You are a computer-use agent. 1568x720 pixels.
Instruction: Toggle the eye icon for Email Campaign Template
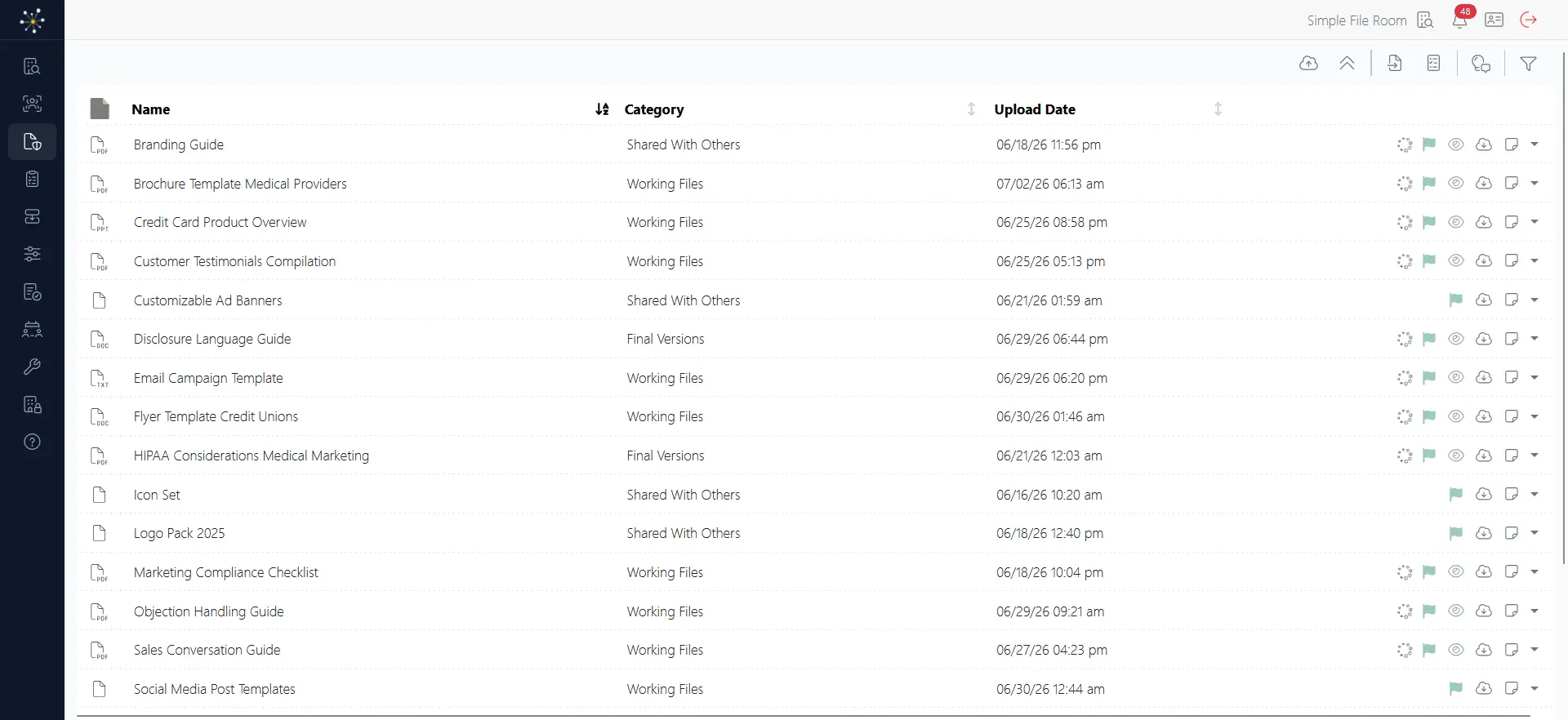(1456, 378)
